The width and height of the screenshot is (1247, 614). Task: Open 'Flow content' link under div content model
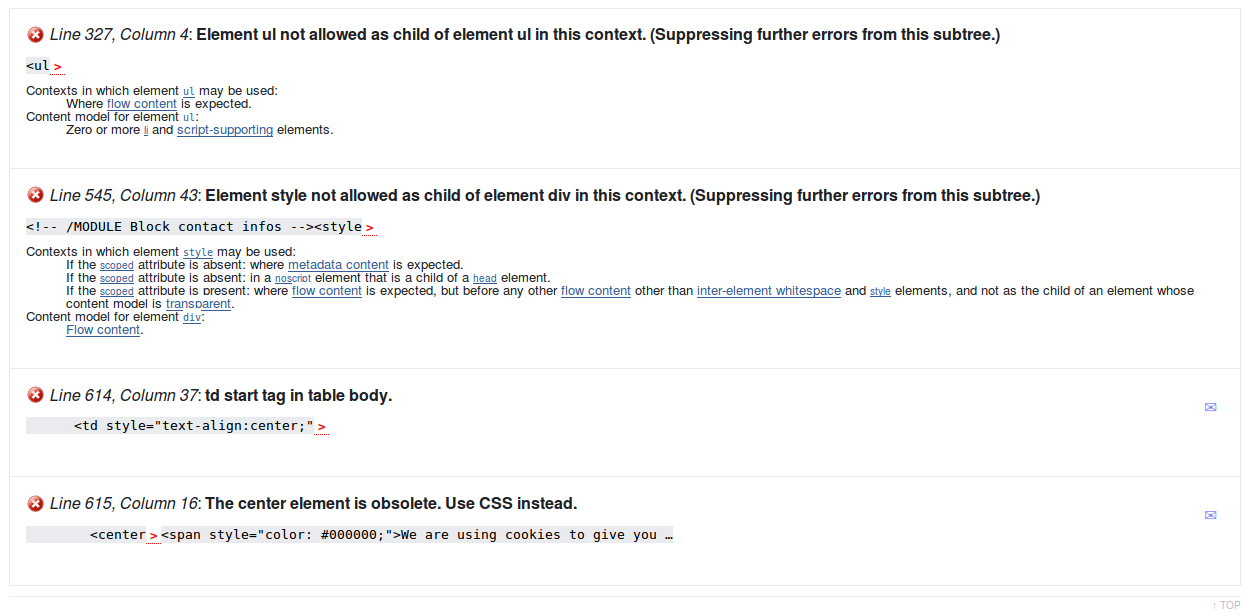pos(103,330)
